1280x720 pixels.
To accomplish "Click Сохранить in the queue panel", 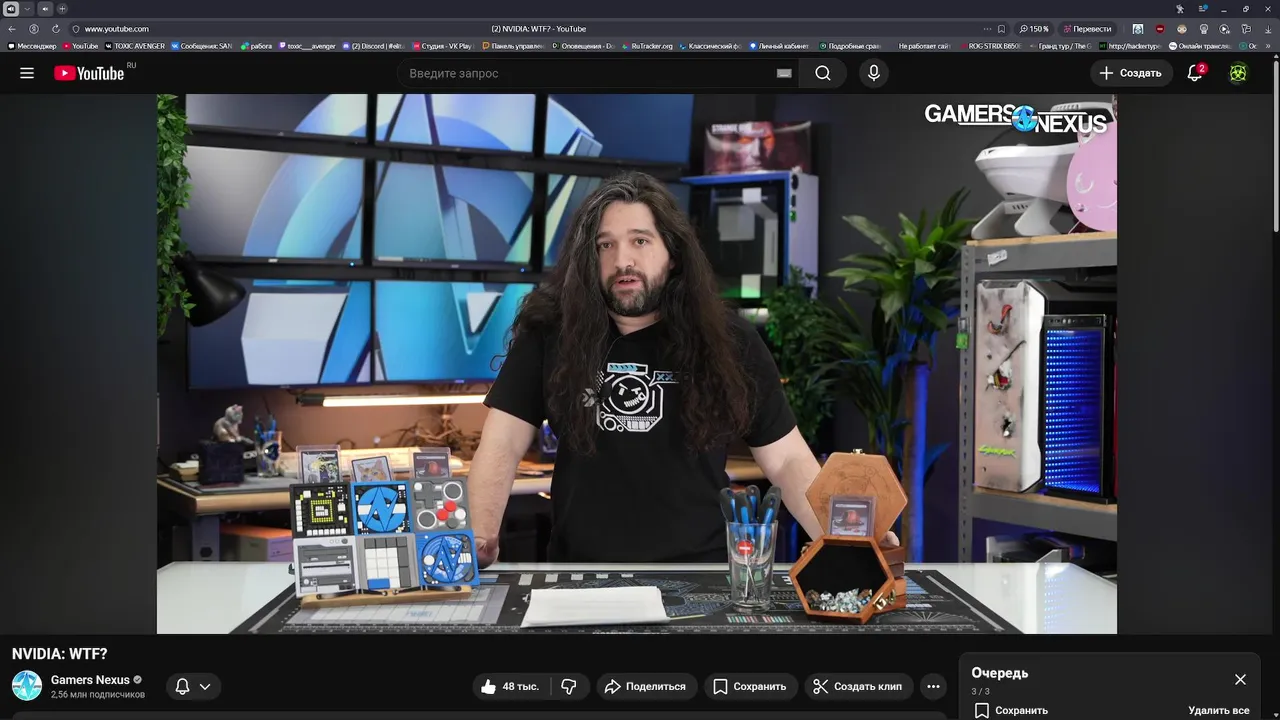I will coord(1011,710).
